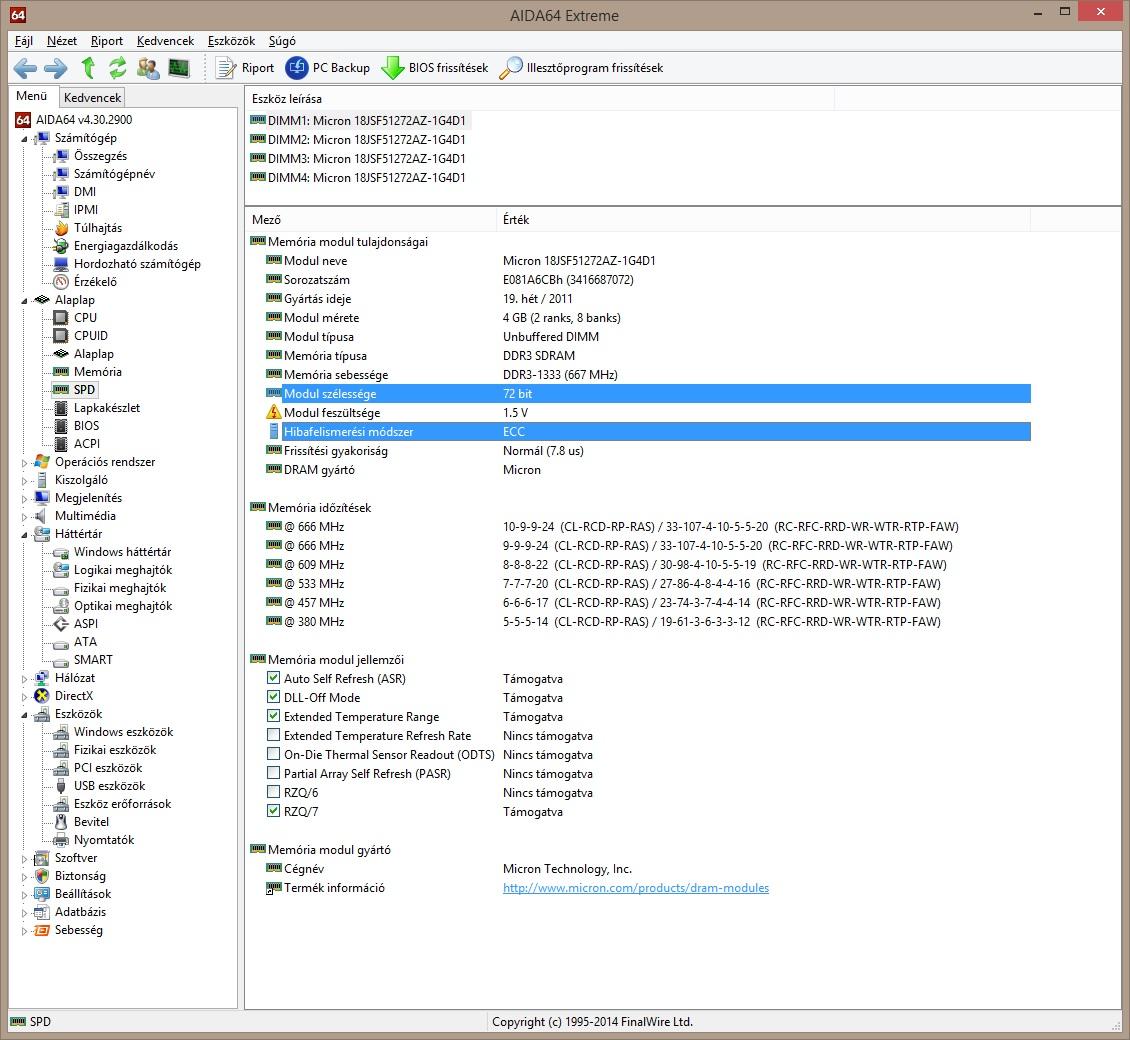Open the Nézet menu
1130x1040 pixels.
(x=62, y=41)
